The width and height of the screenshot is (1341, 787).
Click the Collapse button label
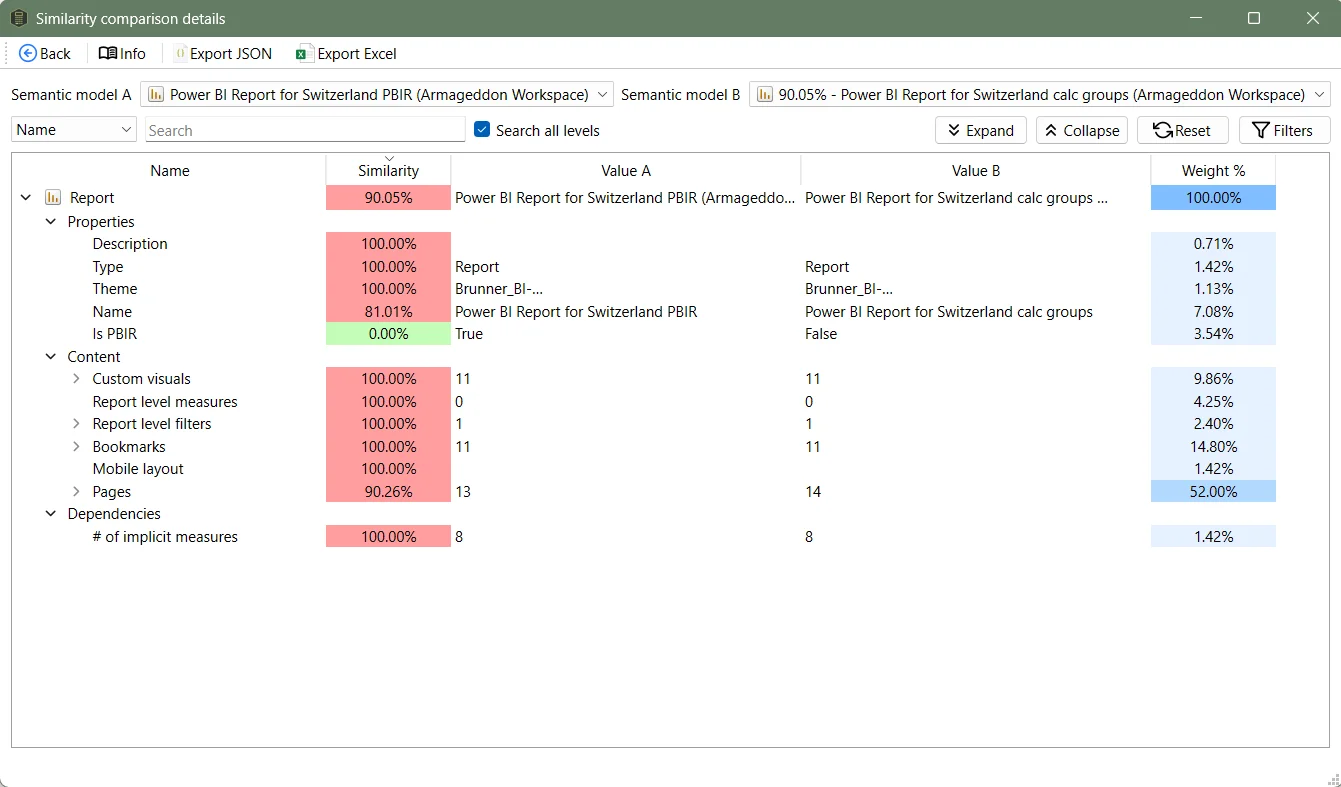pos(1091,131)
